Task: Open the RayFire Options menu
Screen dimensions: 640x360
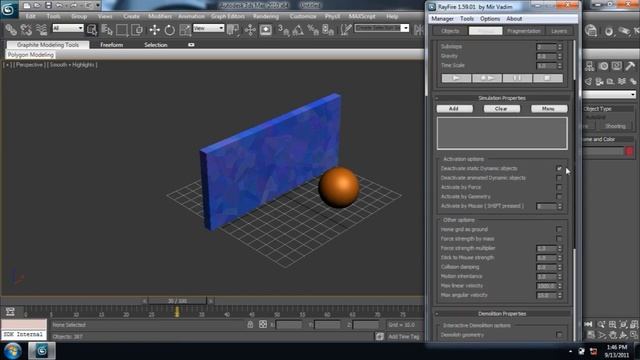Action: 490,19
